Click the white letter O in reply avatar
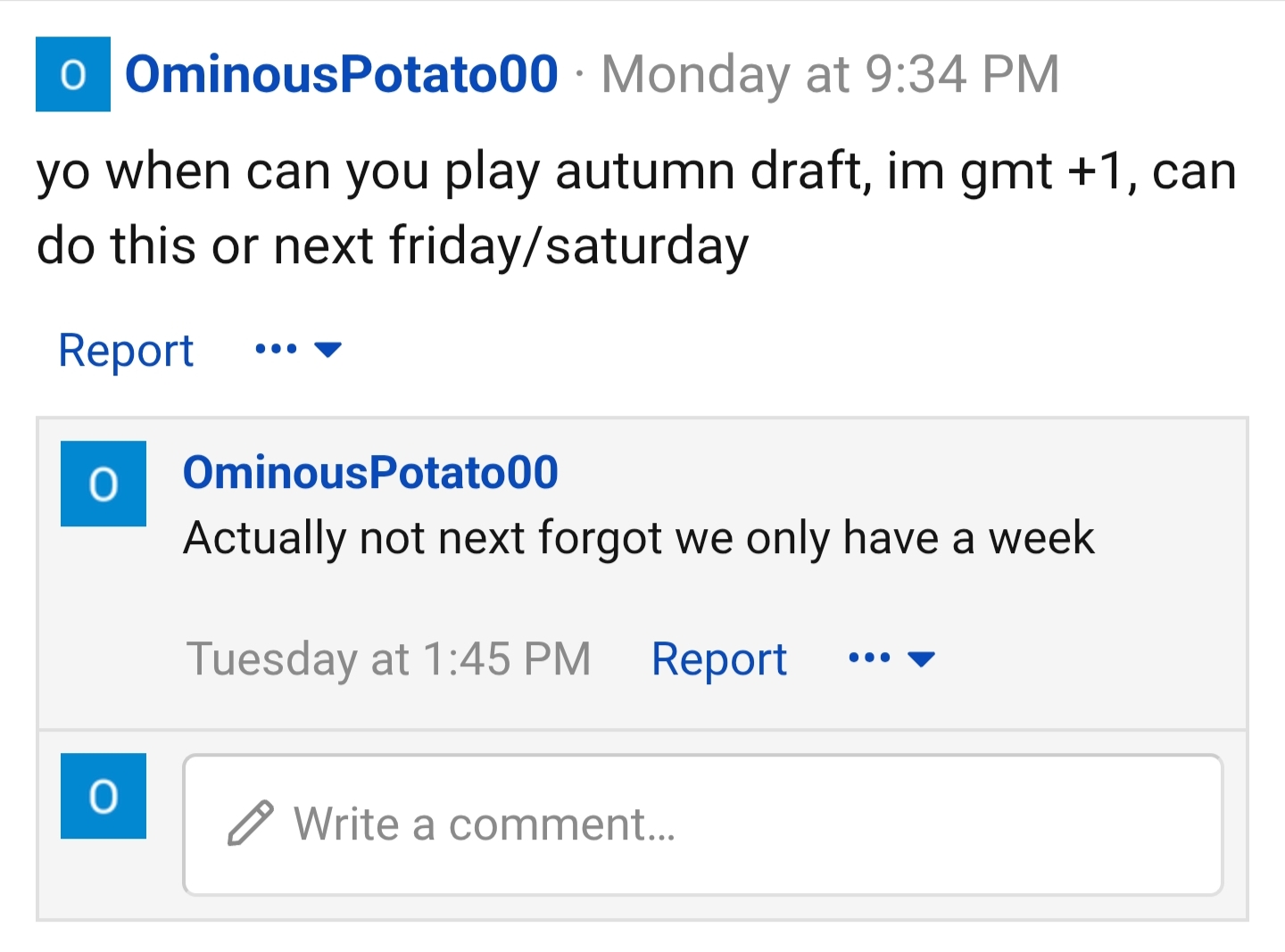The image size is (1285, 952). click(x=104, y=484)
